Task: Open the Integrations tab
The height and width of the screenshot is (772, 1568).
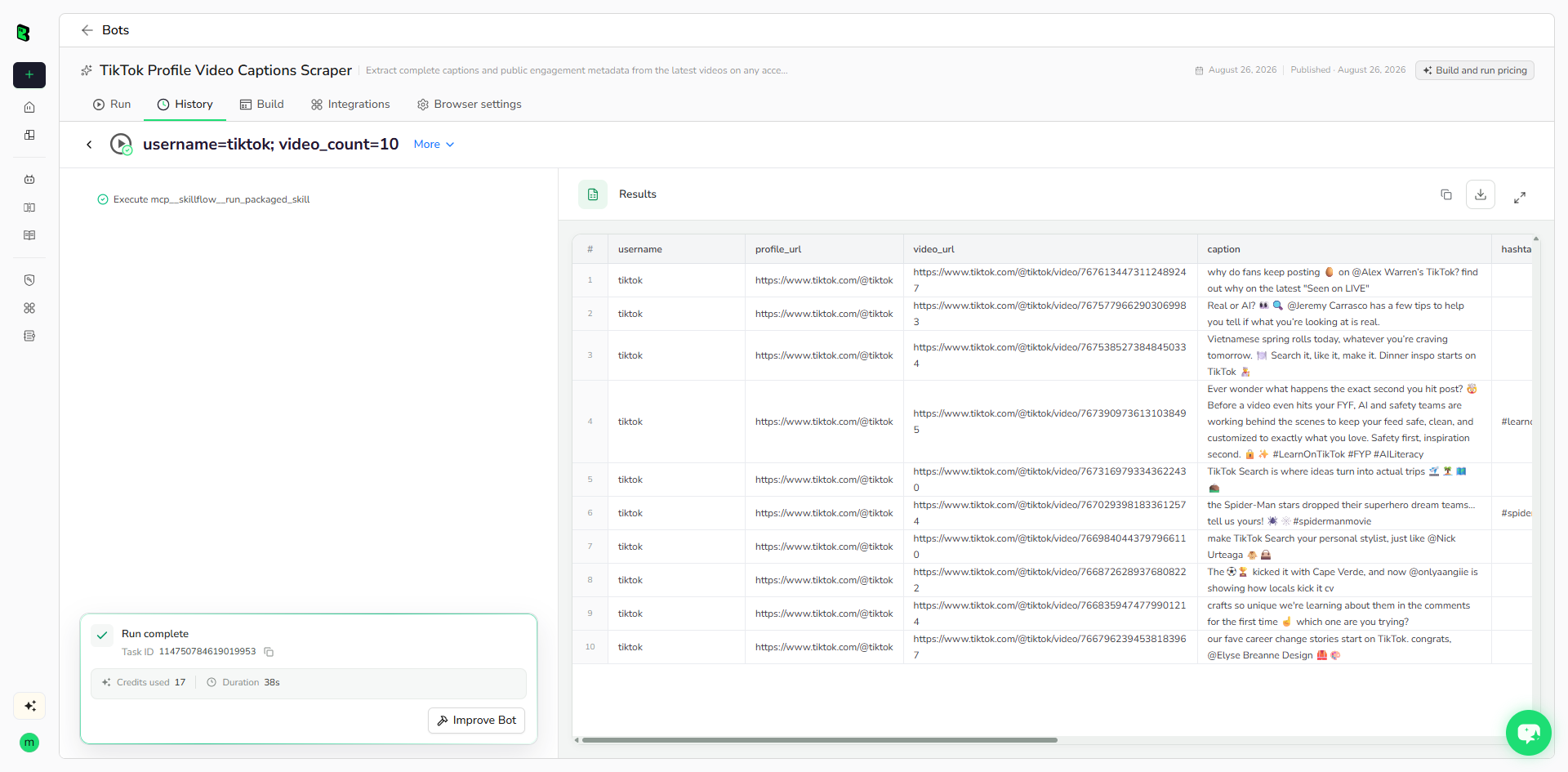Action: pyautogui.click(x=350, y=105)
